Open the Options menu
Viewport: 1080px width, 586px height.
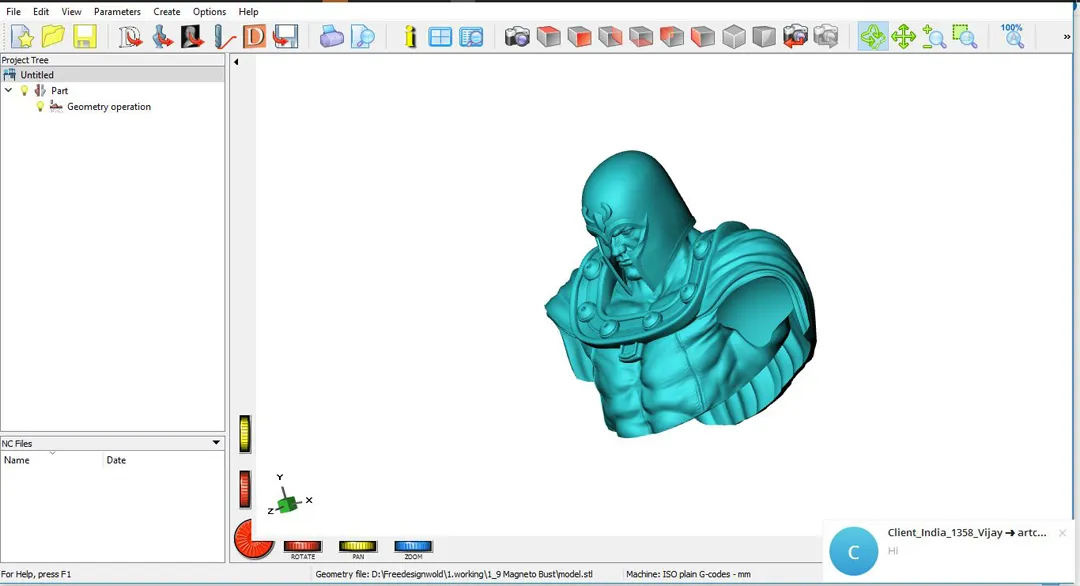[209, 12]
